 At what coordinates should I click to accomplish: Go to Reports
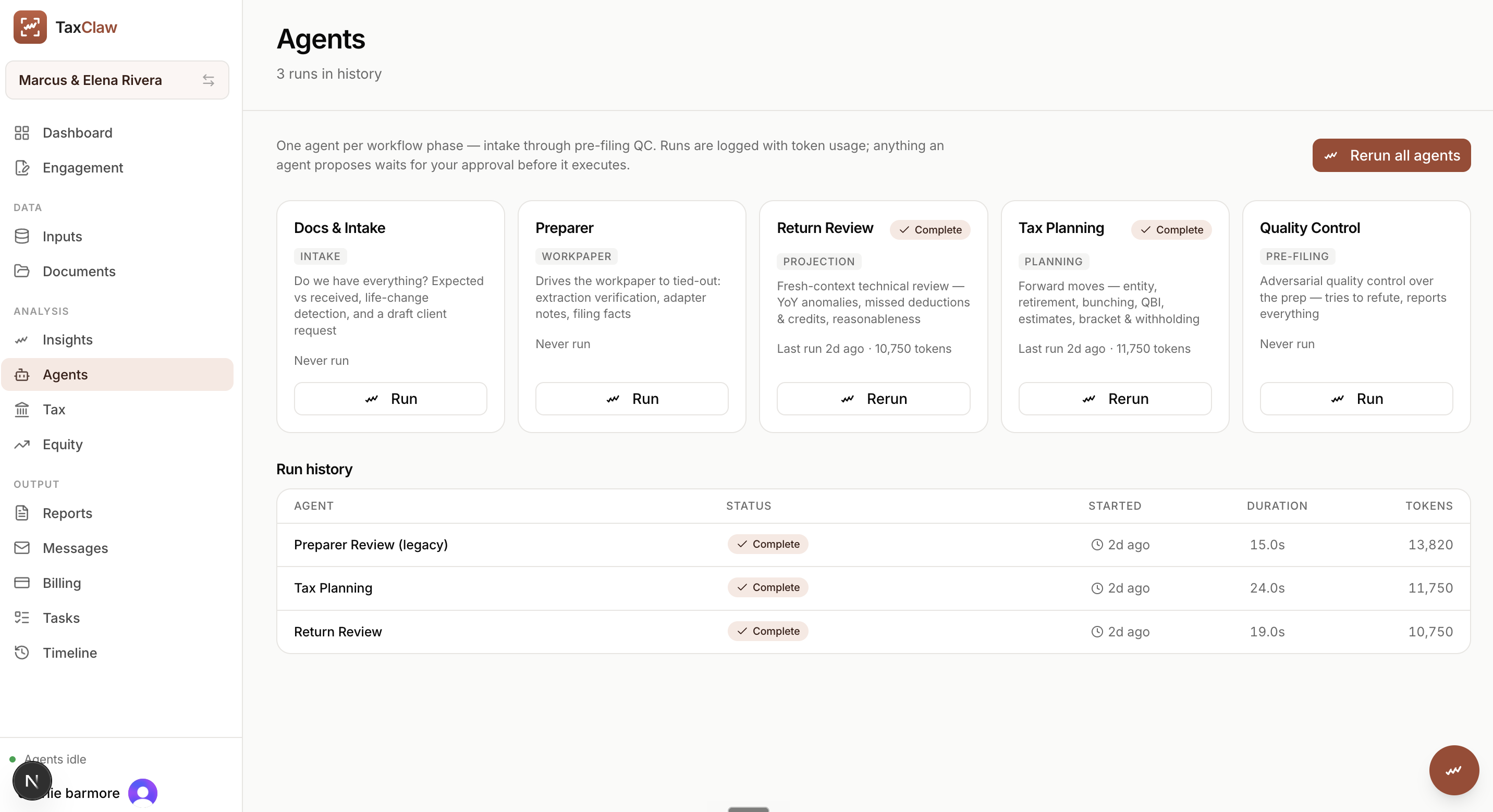117,513
